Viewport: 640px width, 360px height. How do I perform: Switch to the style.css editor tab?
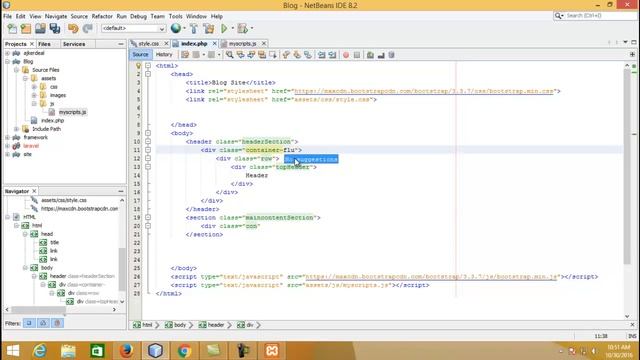point(148,43)
